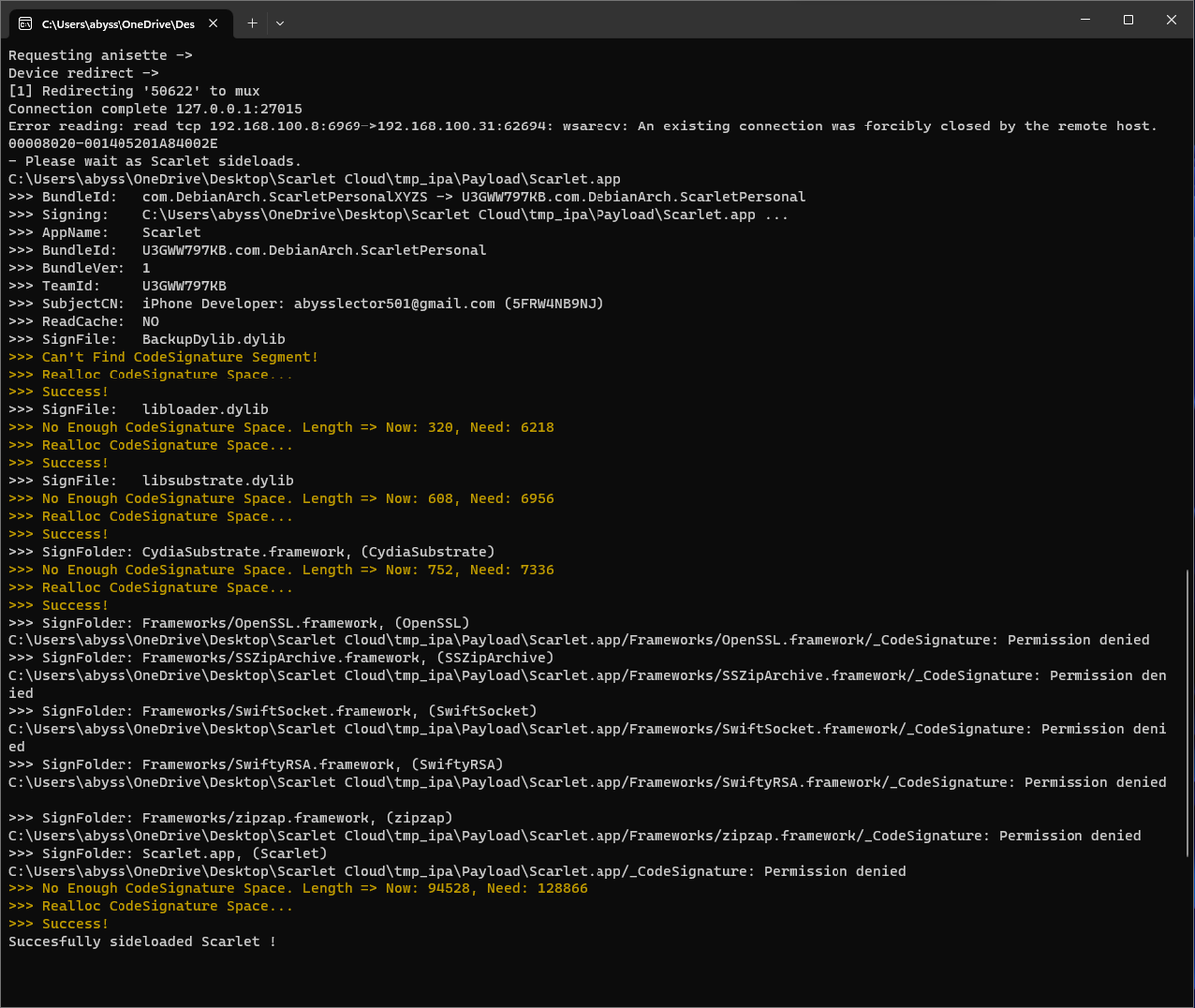Click the terminal vertical scrollbar thumb
Image resolution: width=1195 pixels, height=1008 pixels.
1188,711
